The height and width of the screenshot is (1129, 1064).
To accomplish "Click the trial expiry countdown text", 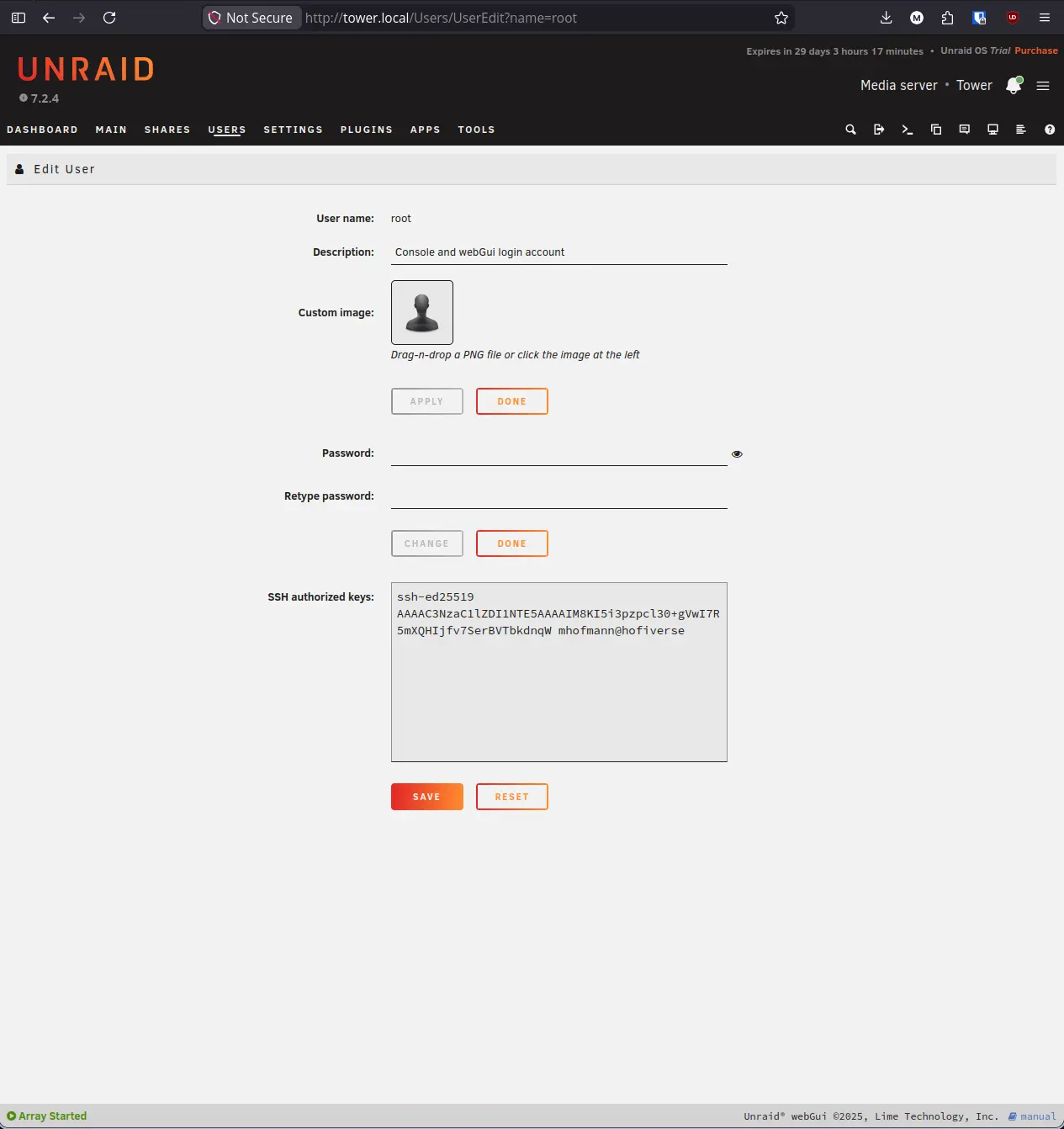I will (x=834, y=51).
